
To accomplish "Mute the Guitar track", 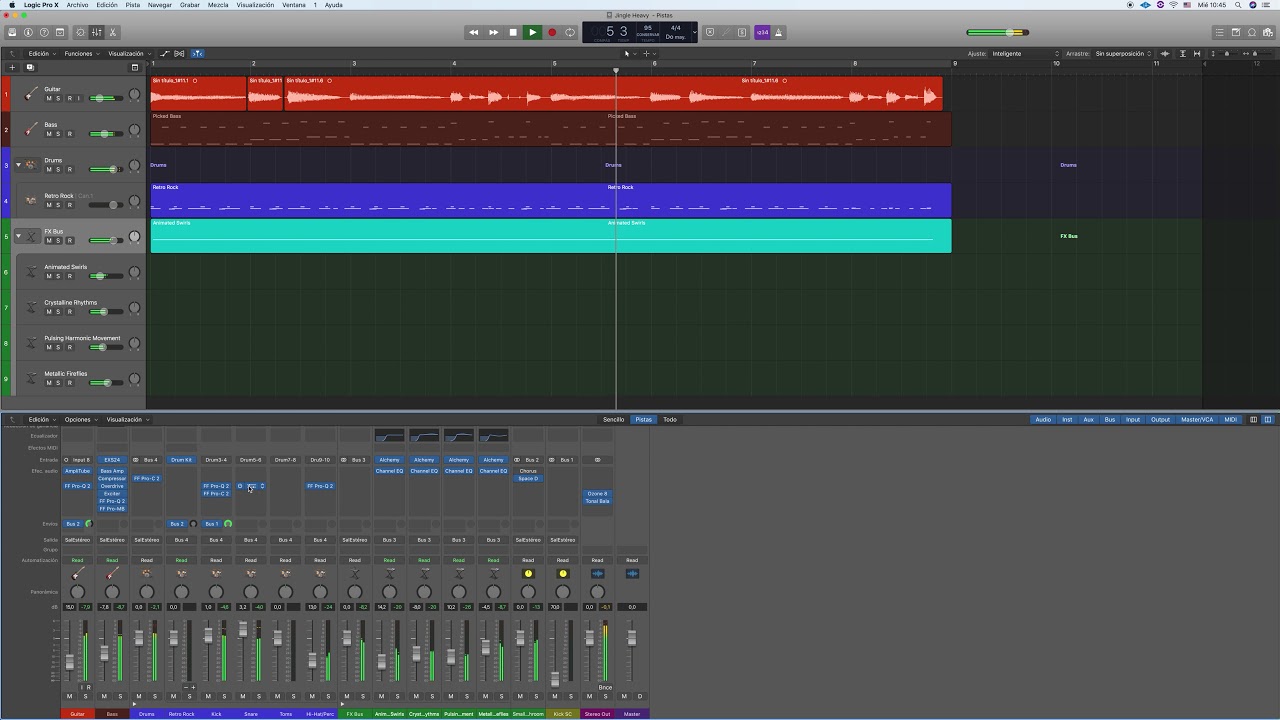I will pos(48,98).
